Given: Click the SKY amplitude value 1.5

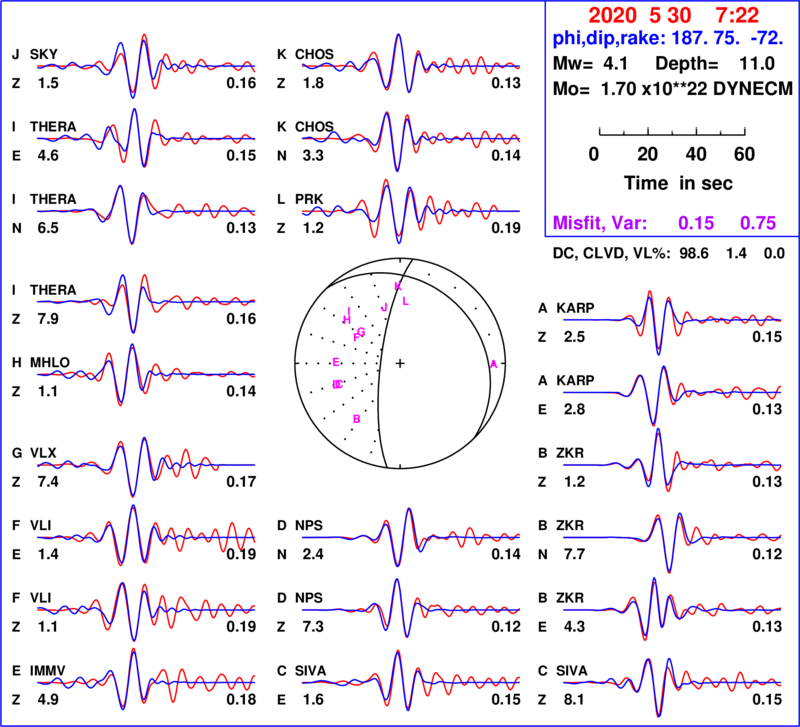Looking at the screenshot, I should click(x=48, y=83).
